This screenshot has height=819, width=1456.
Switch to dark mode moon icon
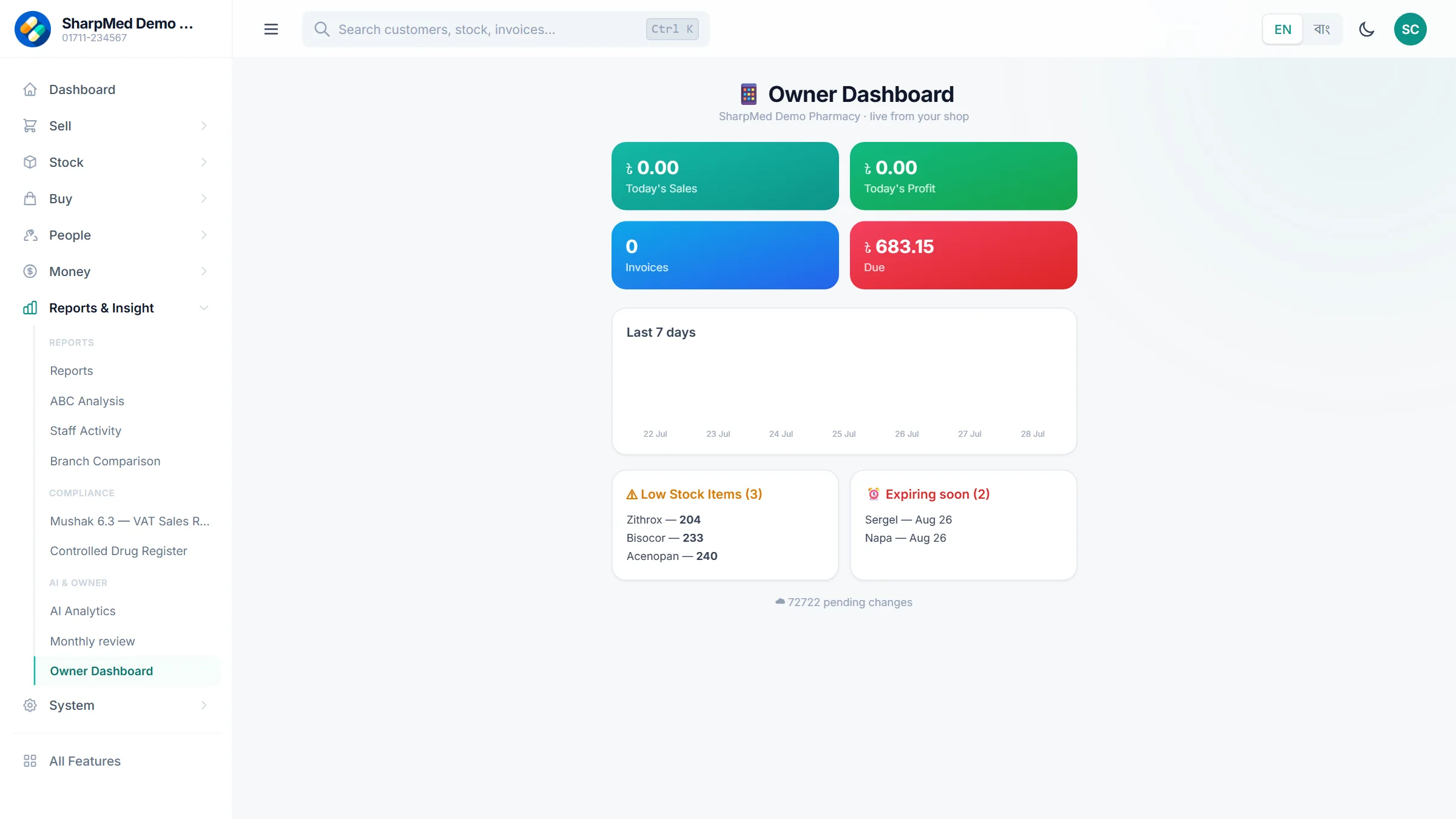pyautogui.click(x=1367, y=29)
